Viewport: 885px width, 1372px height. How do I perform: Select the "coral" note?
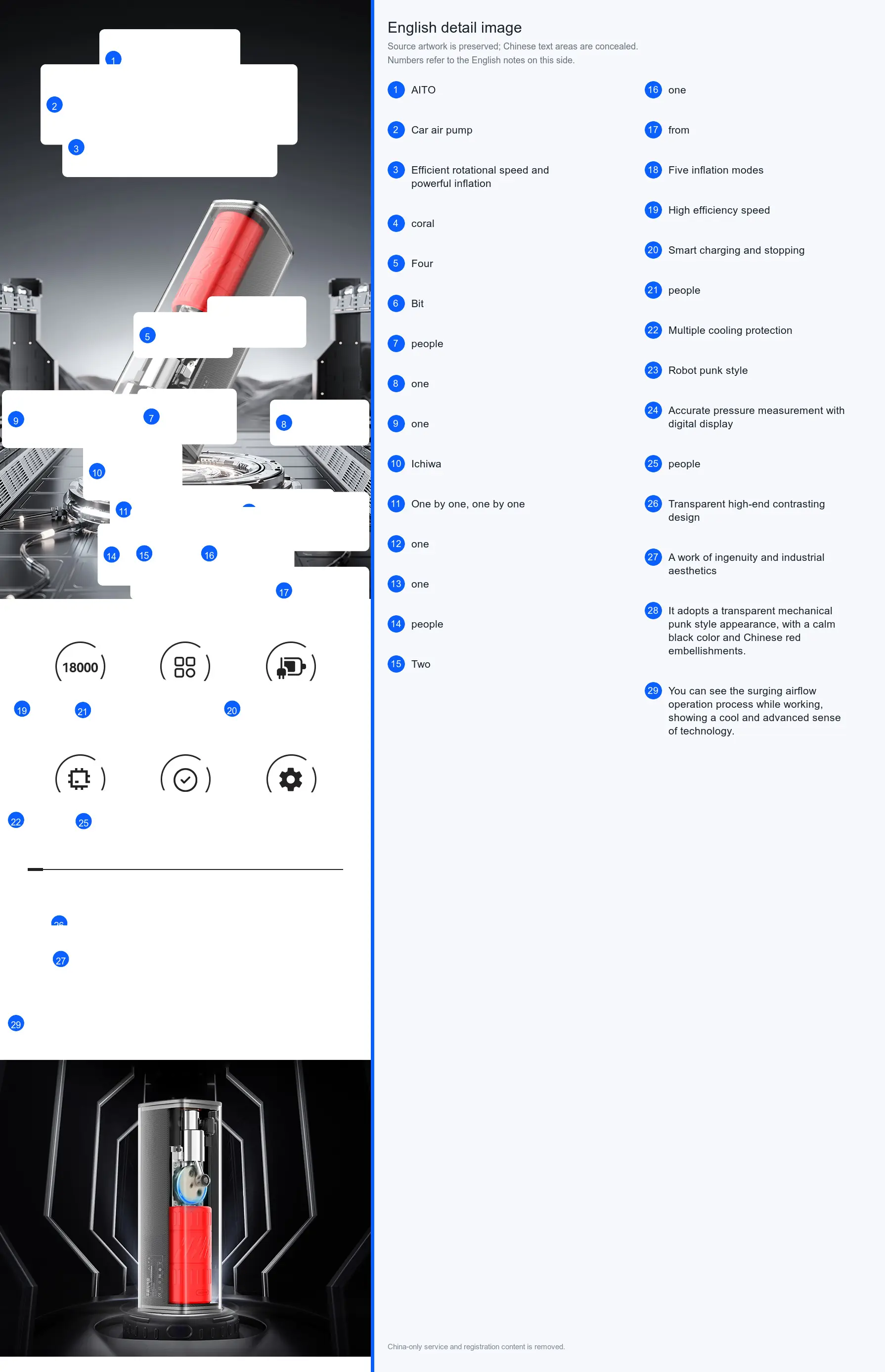pos(422,224)
